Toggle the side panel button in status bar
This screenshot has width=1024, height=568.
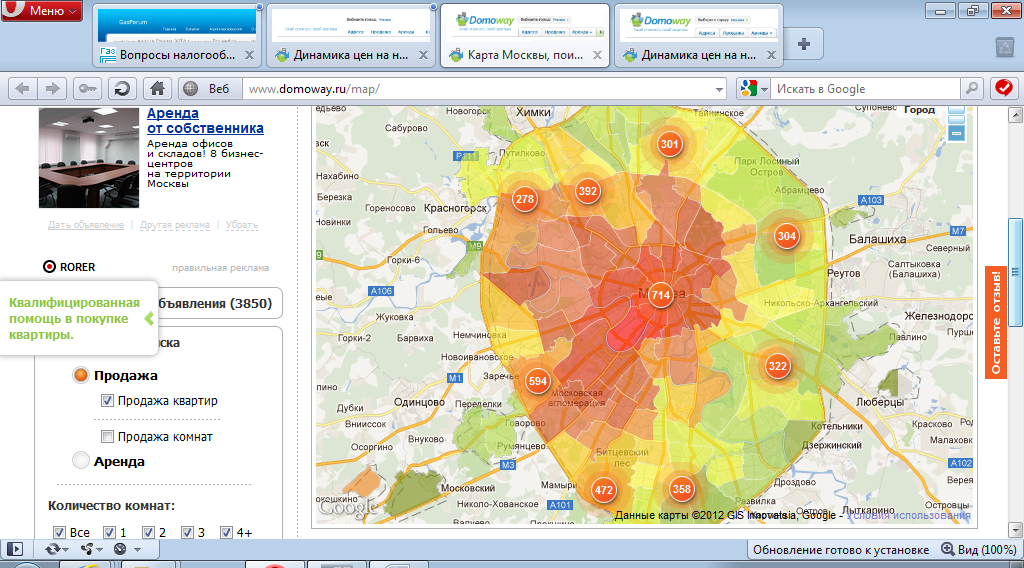[14, 549]
